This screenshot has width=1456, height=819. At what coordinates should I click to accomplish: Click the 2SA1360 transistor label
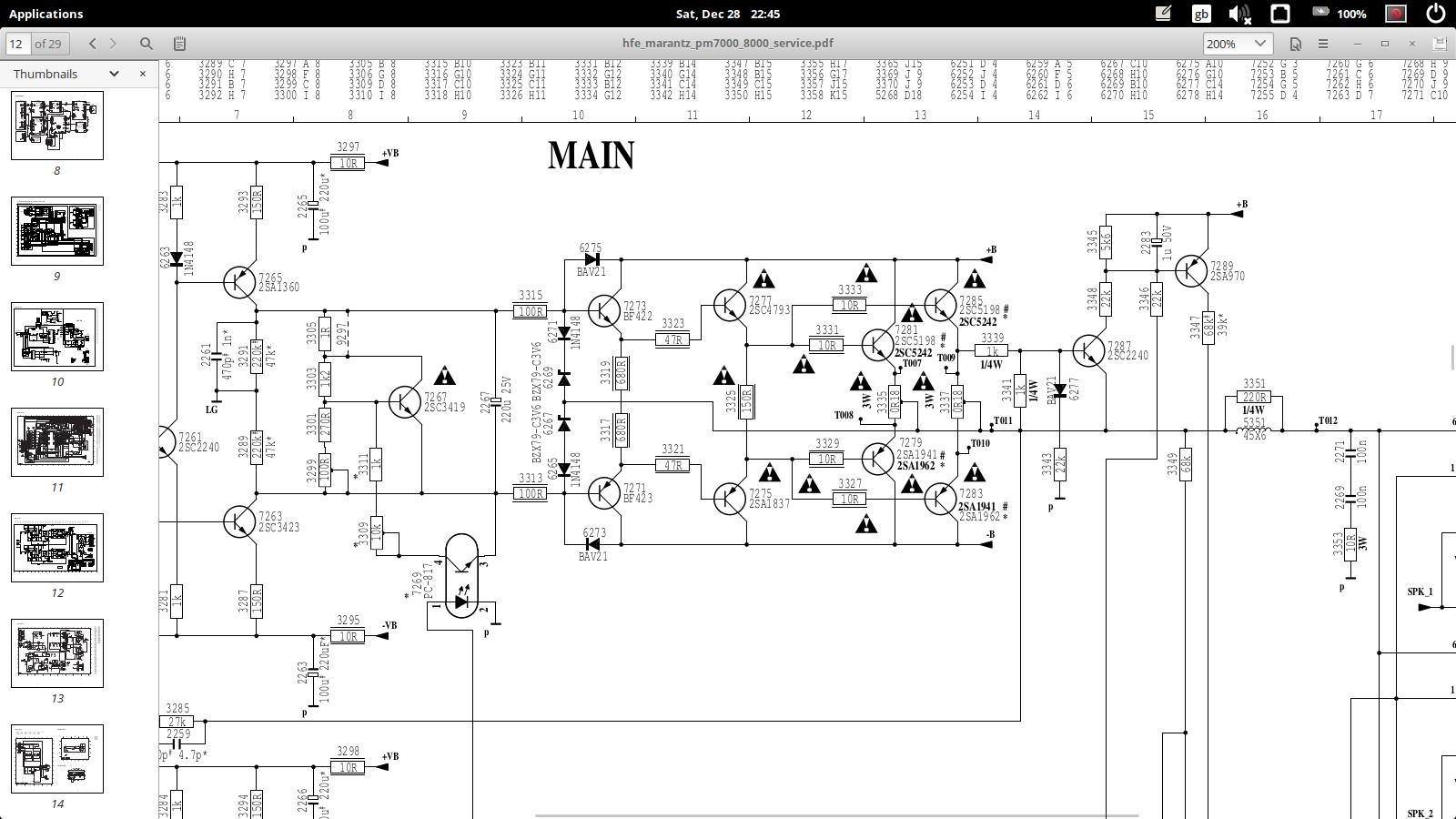tap(278, 288)
